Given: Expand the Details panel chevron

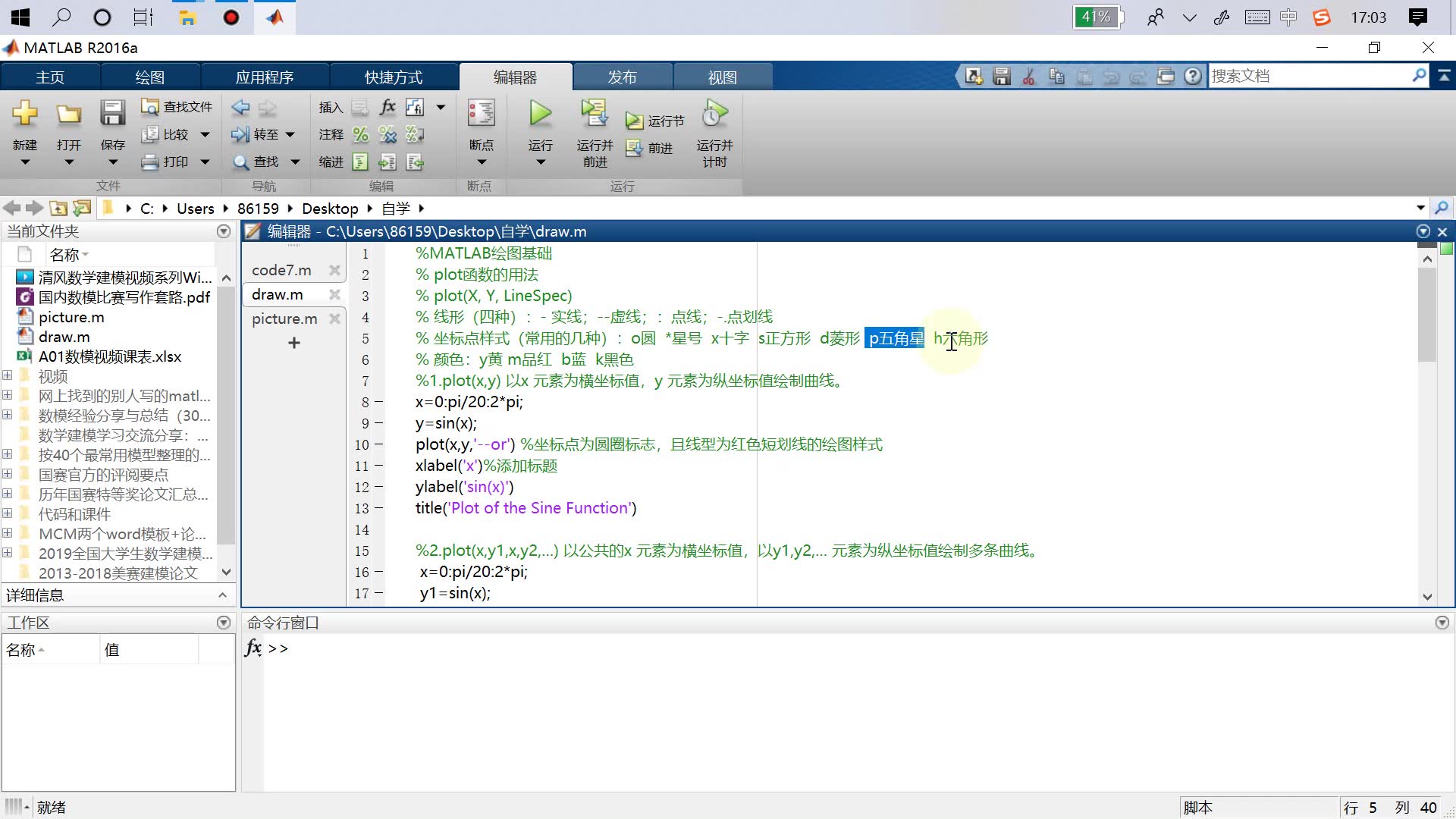Looking at the screenshot, I should point(222,595).
